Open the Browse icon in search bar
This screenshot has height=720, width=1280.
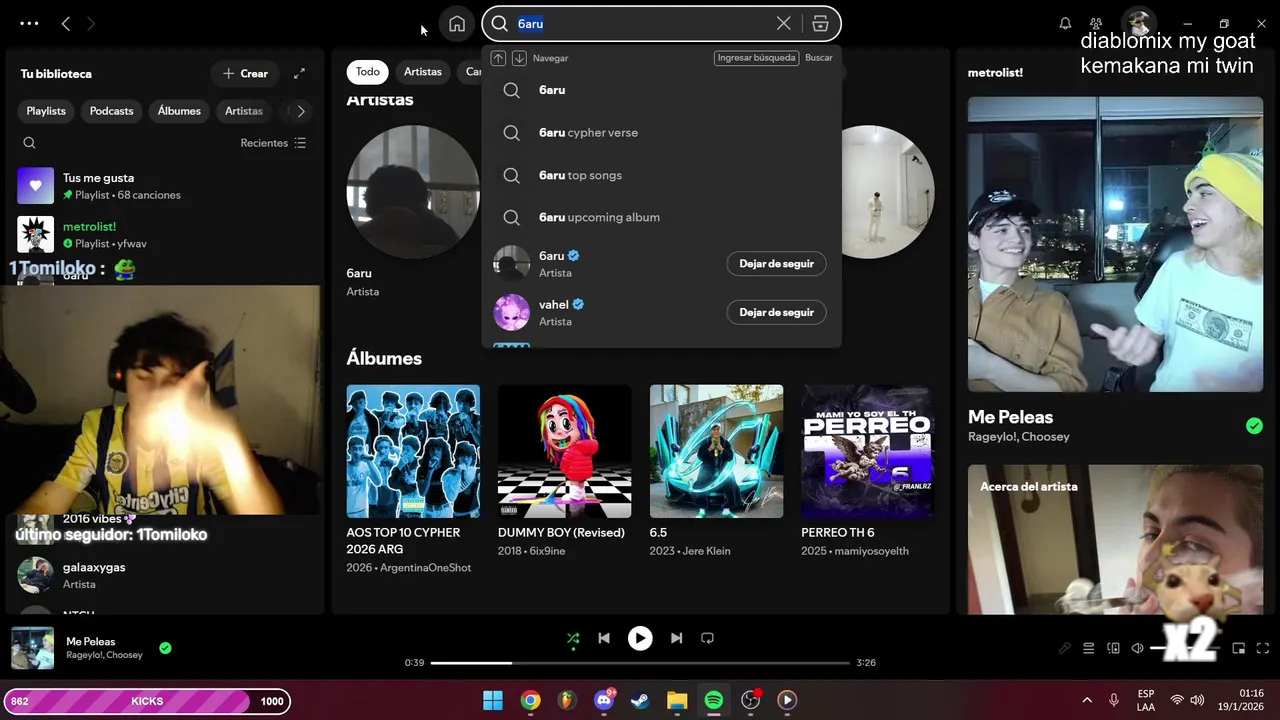coord(820,24)
